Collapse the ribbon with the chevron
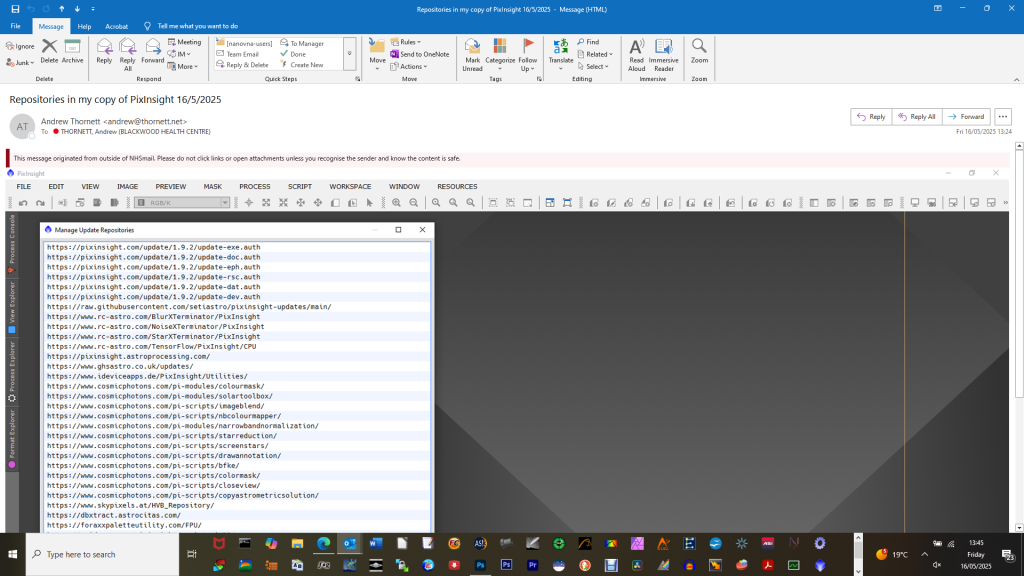 [1016, 79]
